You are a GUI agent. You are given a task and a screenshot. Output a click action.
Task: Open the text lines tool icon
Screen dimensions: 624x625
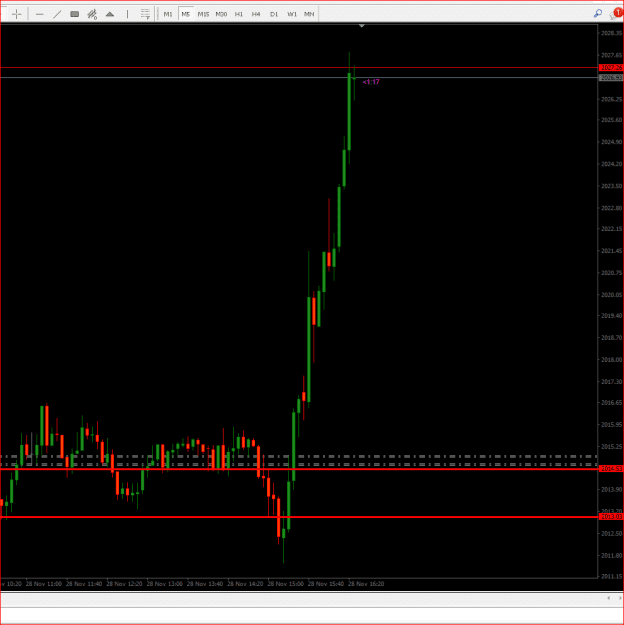[x=145, y=14]
